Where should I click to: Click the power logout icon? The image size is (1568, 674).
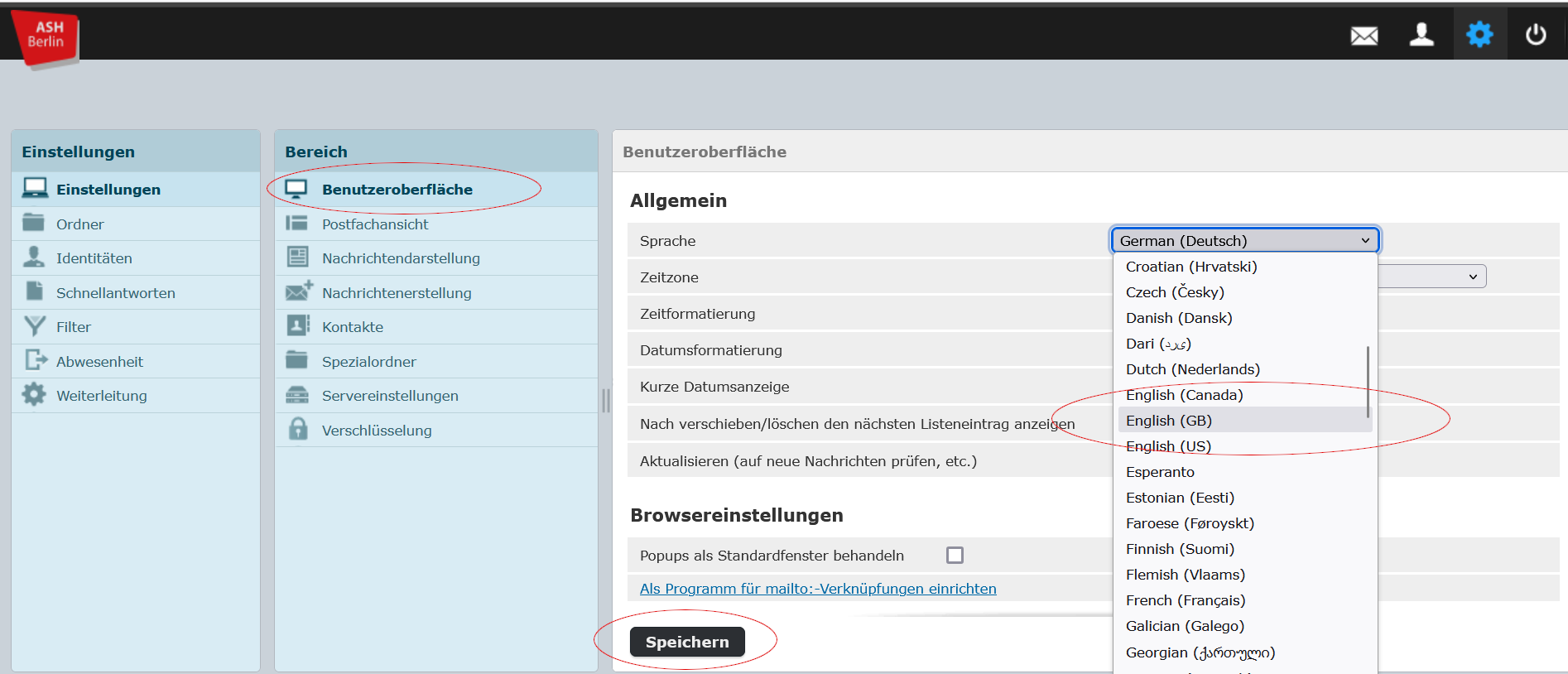tap(1536, 35)
